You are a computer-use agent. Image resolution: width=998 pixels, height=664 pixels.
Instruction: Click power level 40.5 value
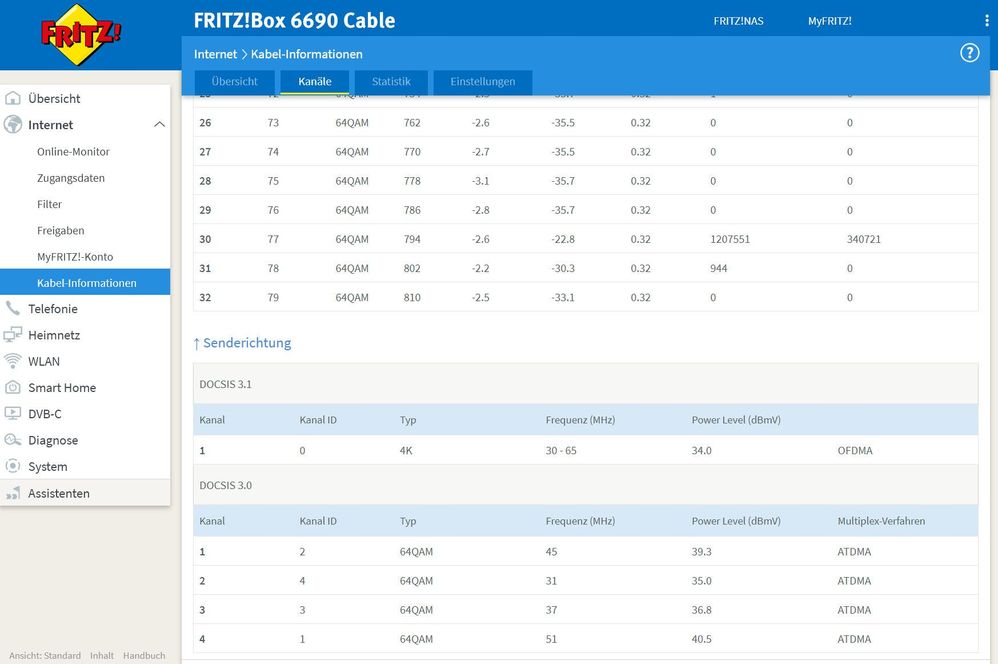coord(701,639)
